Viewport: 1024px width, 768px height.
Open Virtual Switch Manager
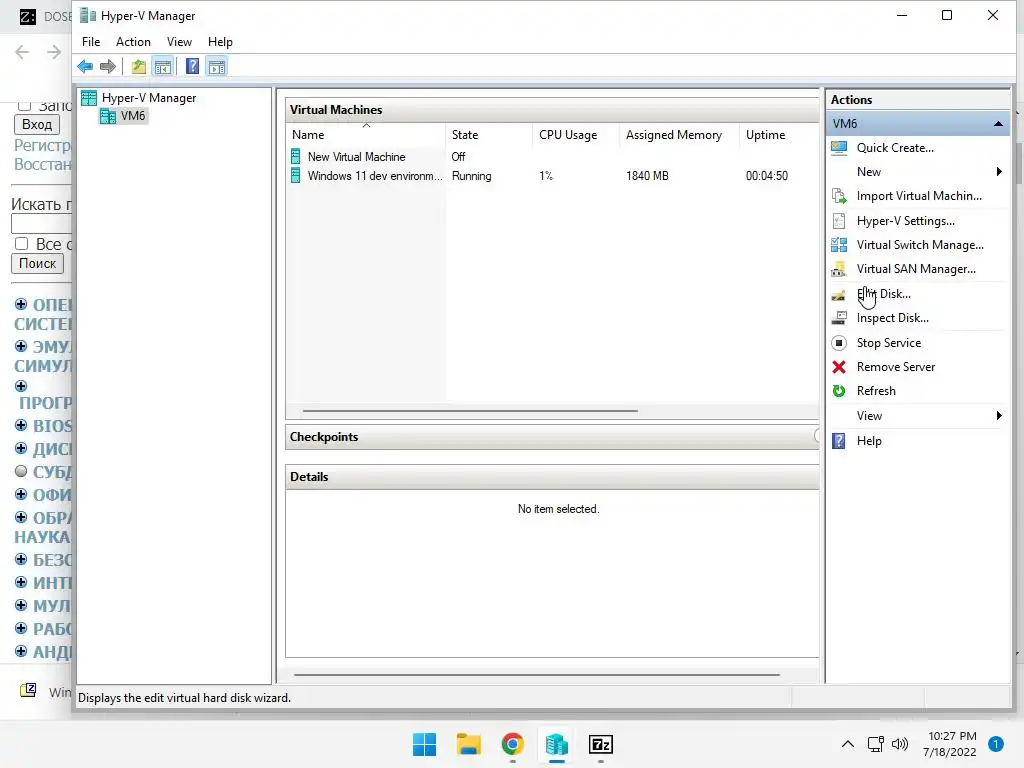point(920,245)
